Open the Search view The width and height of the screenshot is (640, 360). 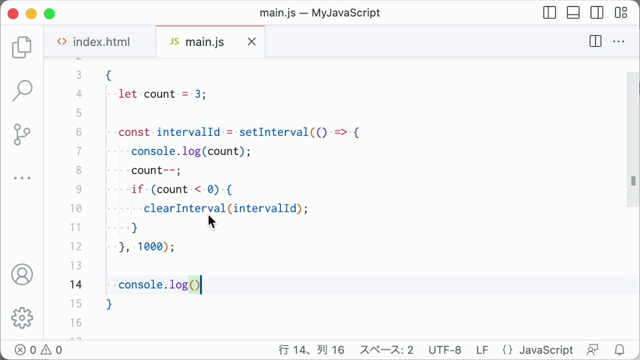tap(22, 90)
